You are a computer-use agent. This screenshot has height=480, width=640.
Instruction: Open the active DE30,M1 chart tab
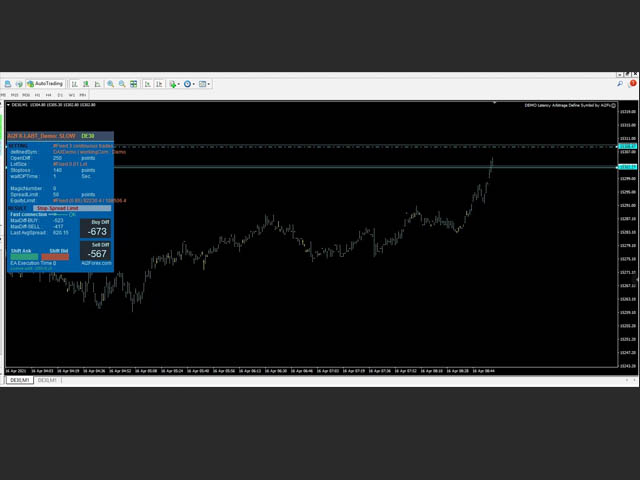click(20, 380)
